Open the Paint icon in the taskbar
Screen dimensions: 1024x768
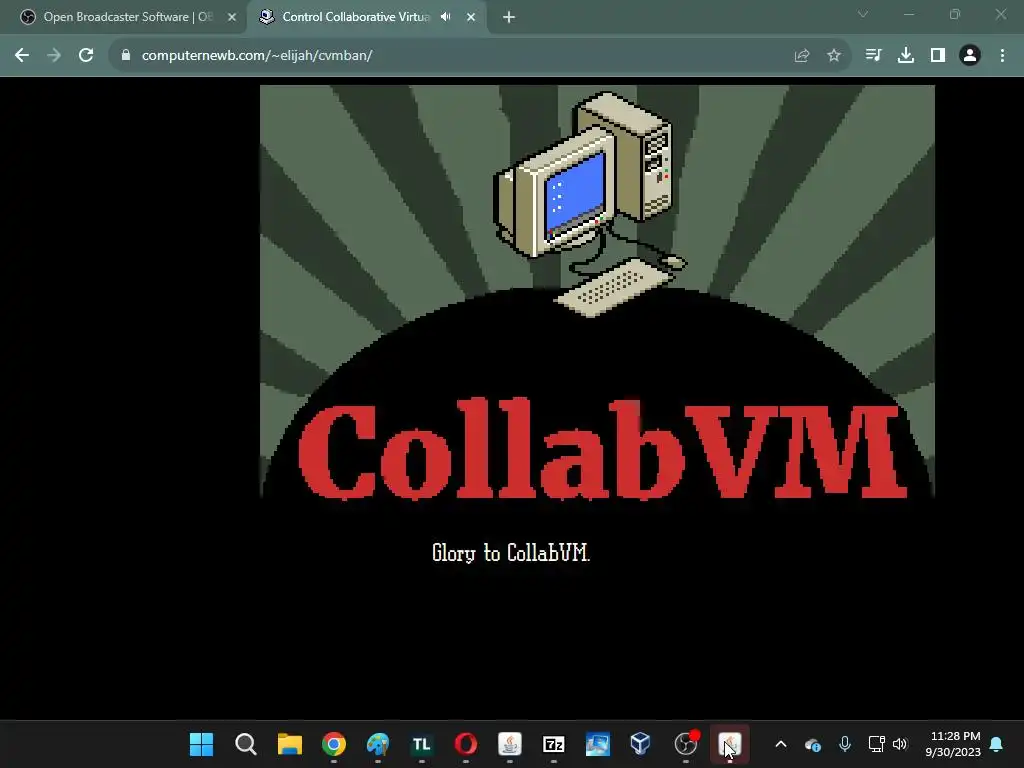click(x=377, y=744)
